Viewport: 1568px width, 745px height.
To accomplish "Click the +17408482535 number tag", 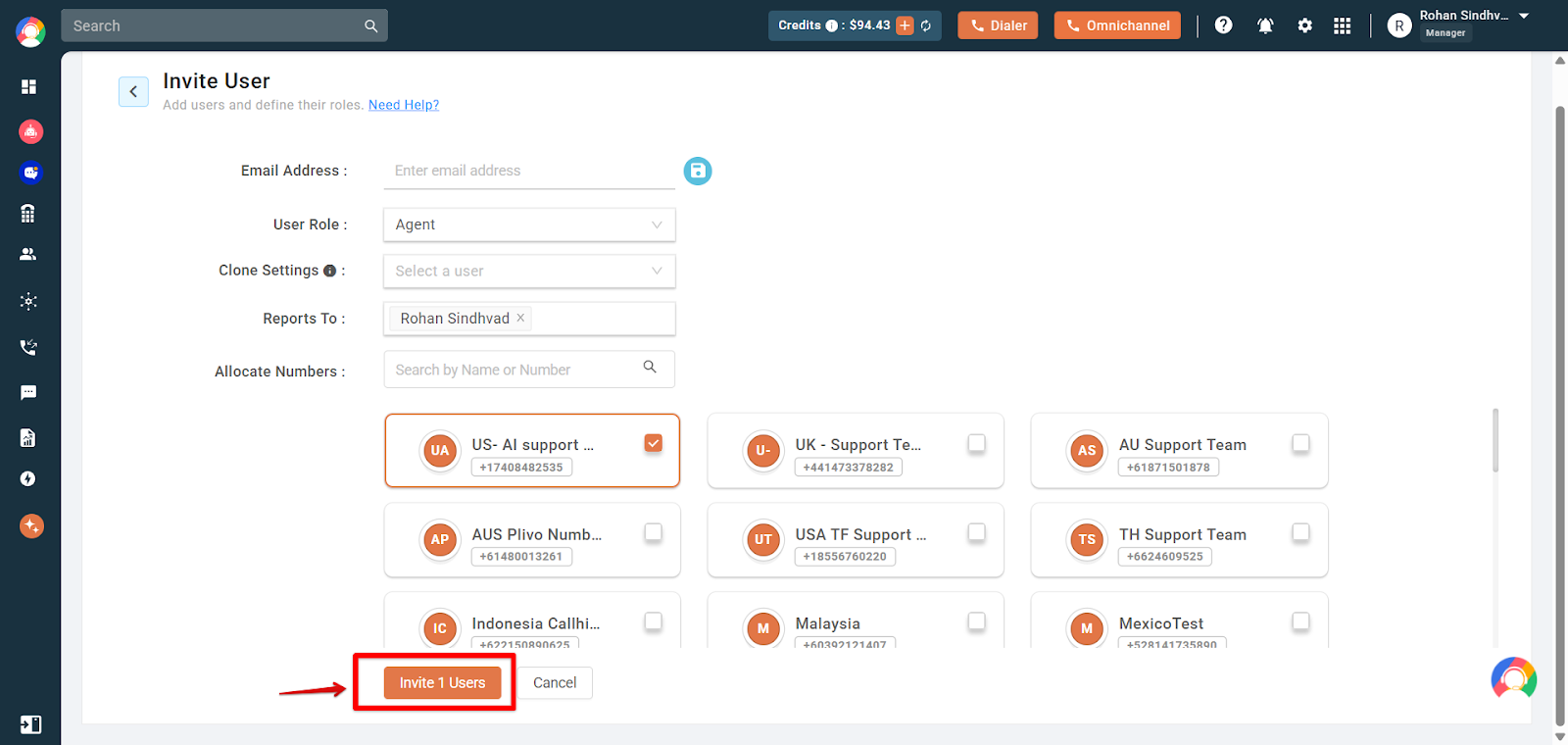I will point(521,468).
